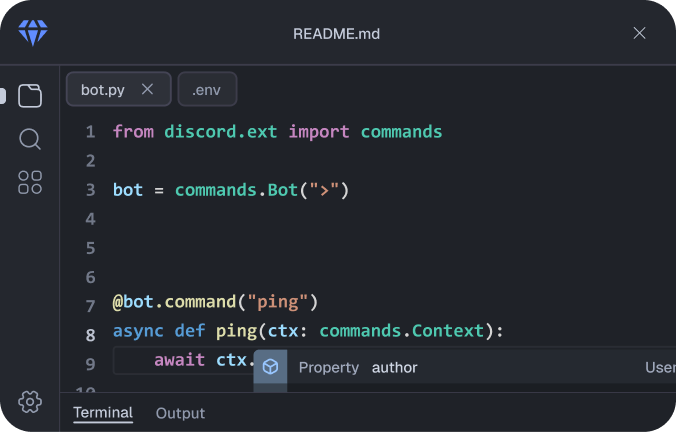Image resolution: width=676 pixels, height=432 pixels.
Task: Close the README.md window with the X
Action: coord(639,33)
